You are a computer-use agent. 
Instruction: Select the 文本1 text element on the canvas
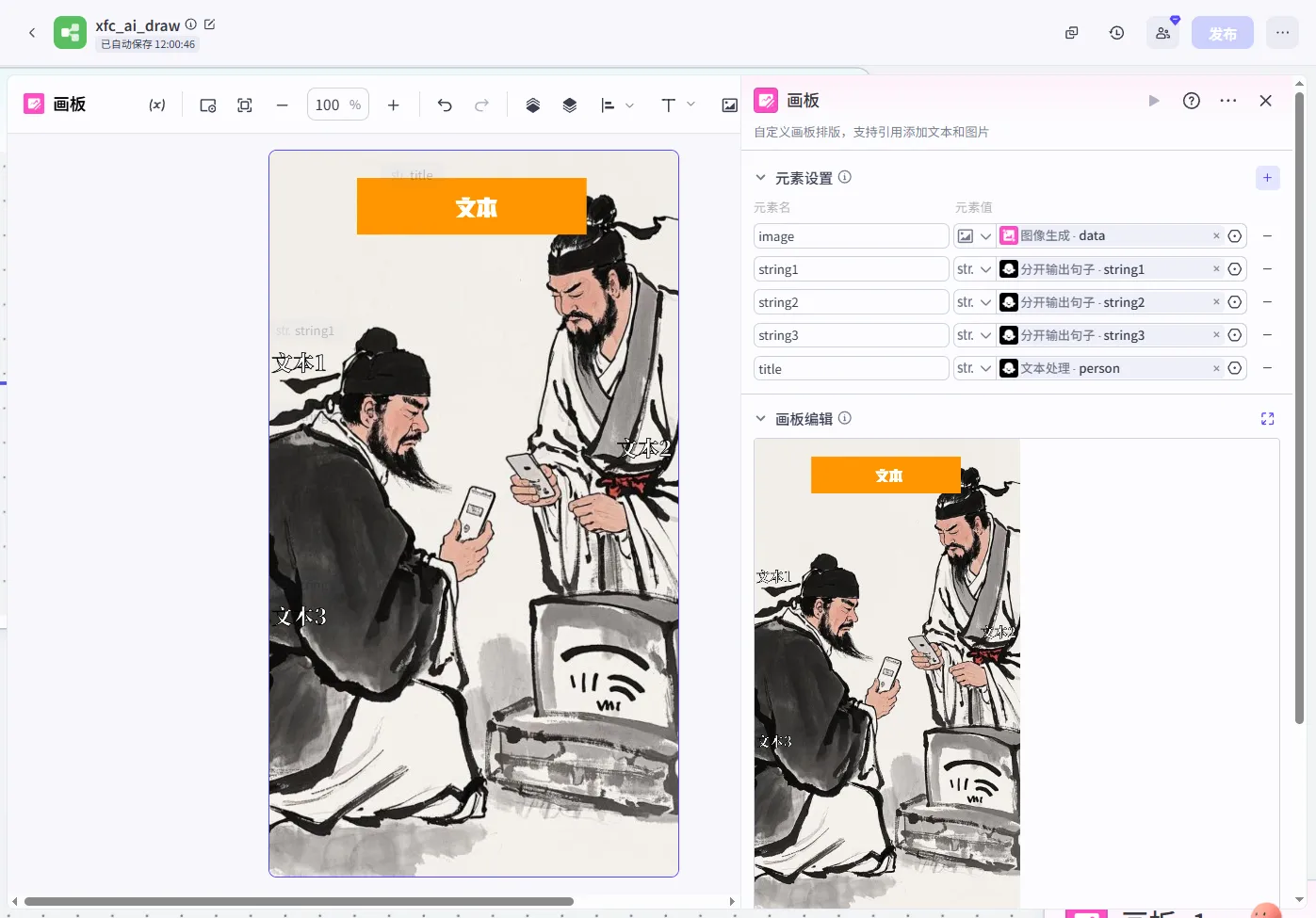coord(299,363)
